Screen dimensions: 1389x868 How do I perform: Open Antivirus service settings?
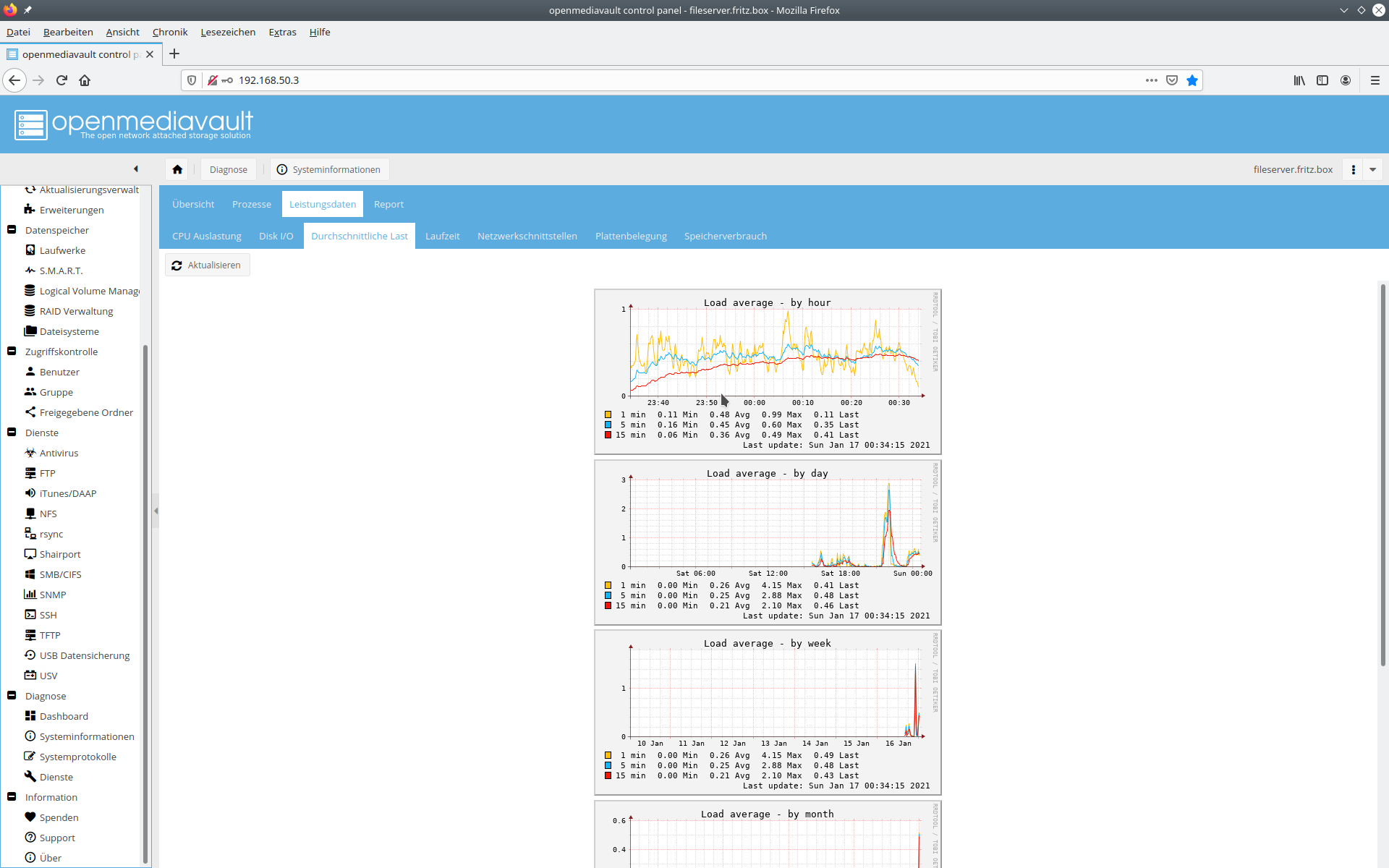59,453
